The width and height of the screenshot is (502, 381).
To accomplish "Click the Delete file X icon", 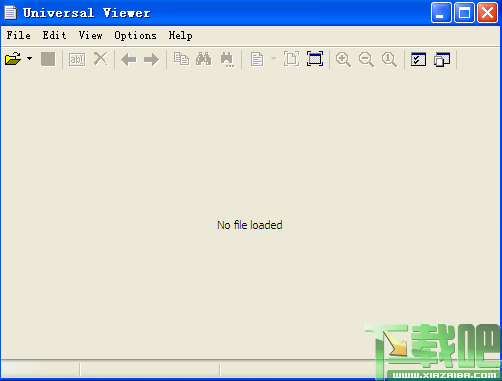I will point(100,59).
